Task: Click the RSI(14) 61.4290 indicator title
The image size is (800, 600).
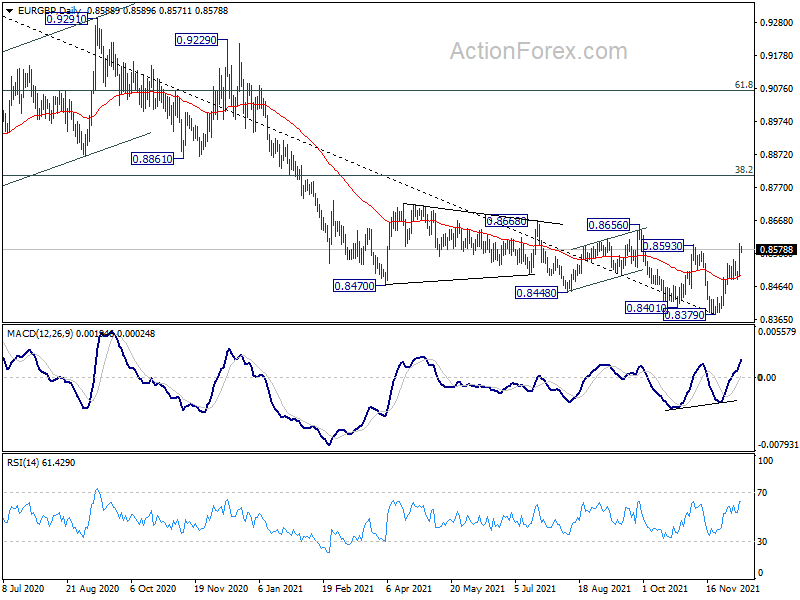Action: click(41, 463)
